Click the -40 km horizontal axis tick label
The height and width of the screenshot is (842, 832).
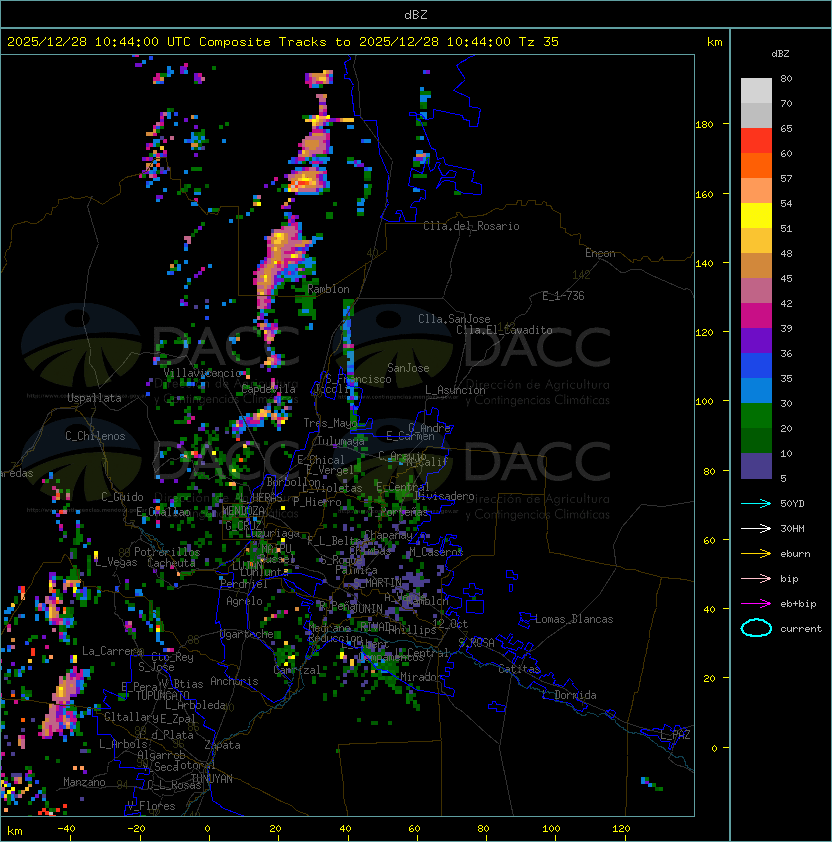point(66,829)
